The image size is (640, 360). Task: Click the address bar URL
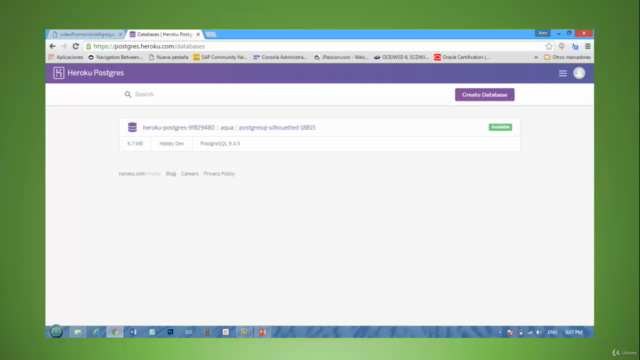pos(149,46)
